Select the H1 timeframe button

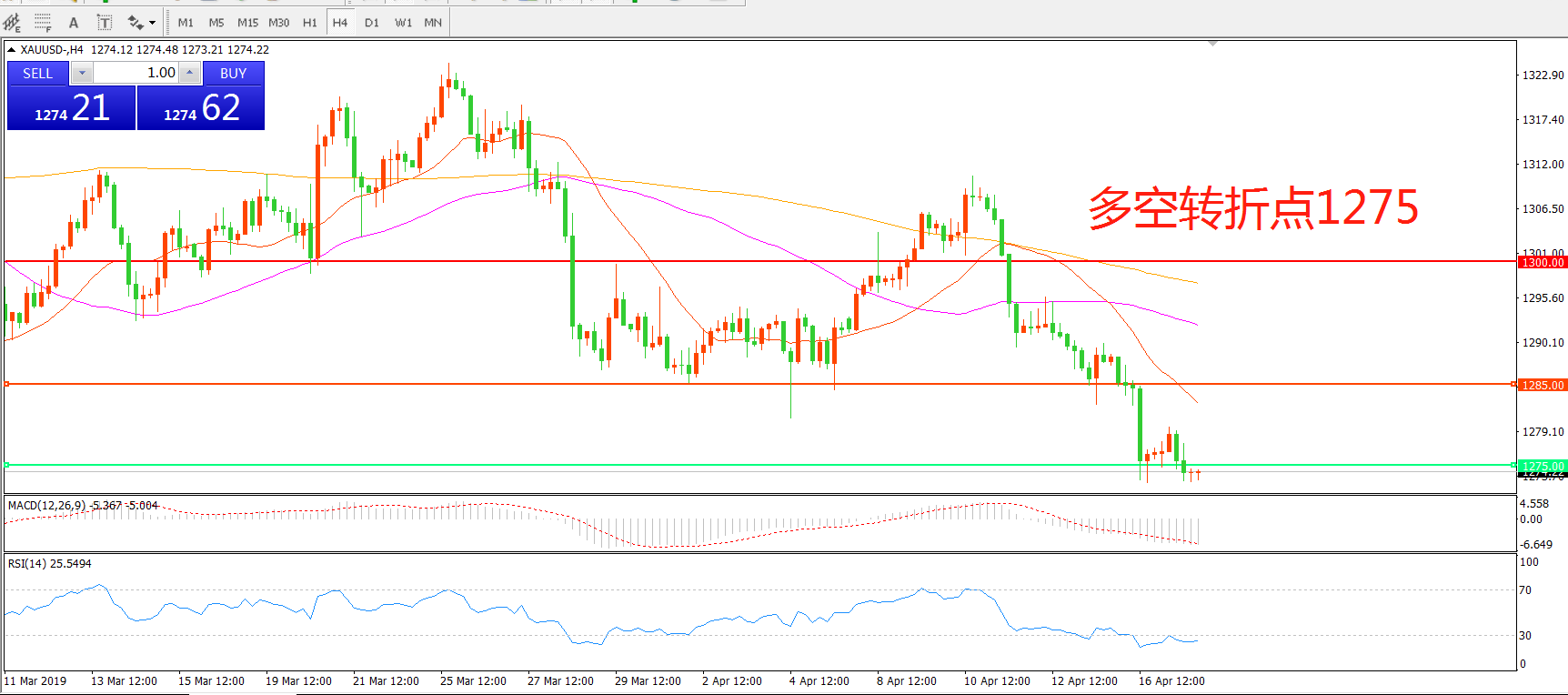point(310,22)
